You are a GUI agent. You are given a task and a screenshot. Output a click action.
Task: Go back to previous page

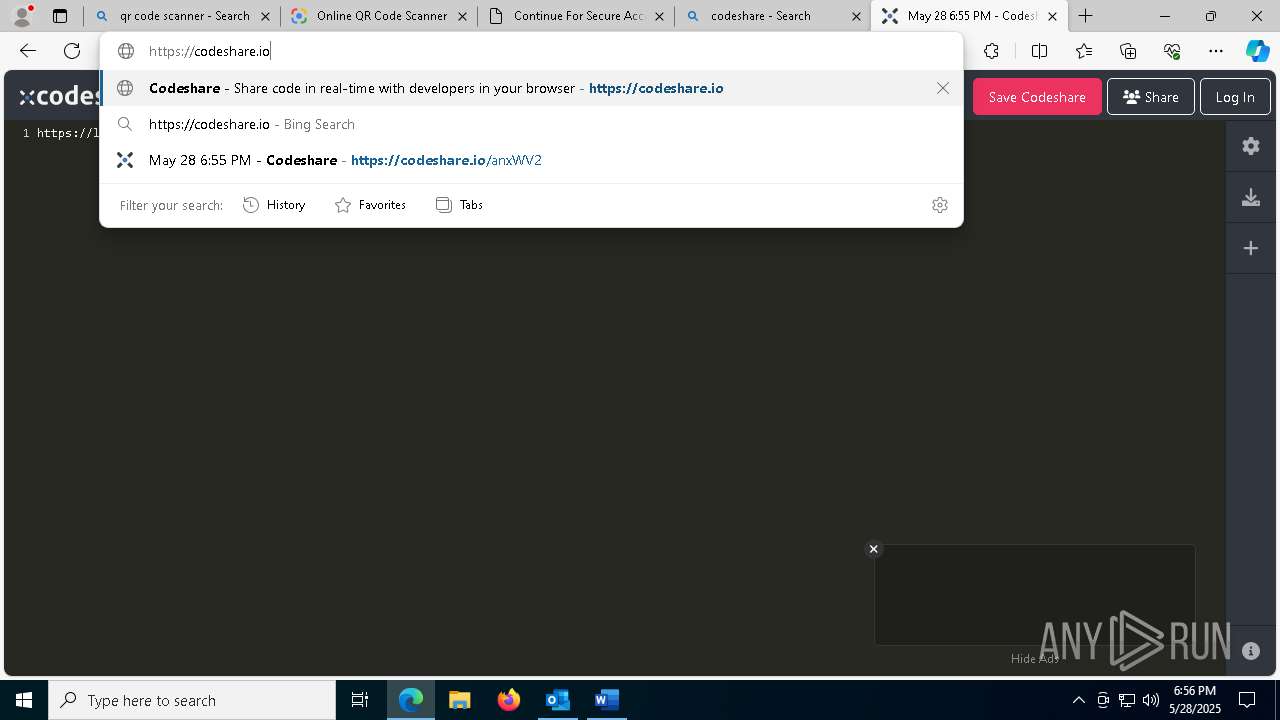tap(28, 51)
